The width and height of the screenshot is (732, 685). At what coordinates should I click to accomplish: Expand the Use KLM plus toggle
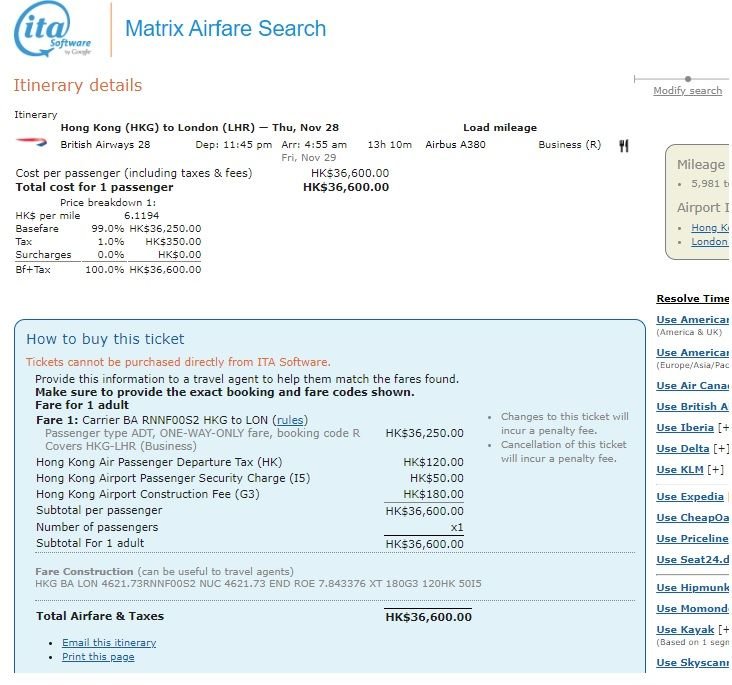tap(716, 469)
